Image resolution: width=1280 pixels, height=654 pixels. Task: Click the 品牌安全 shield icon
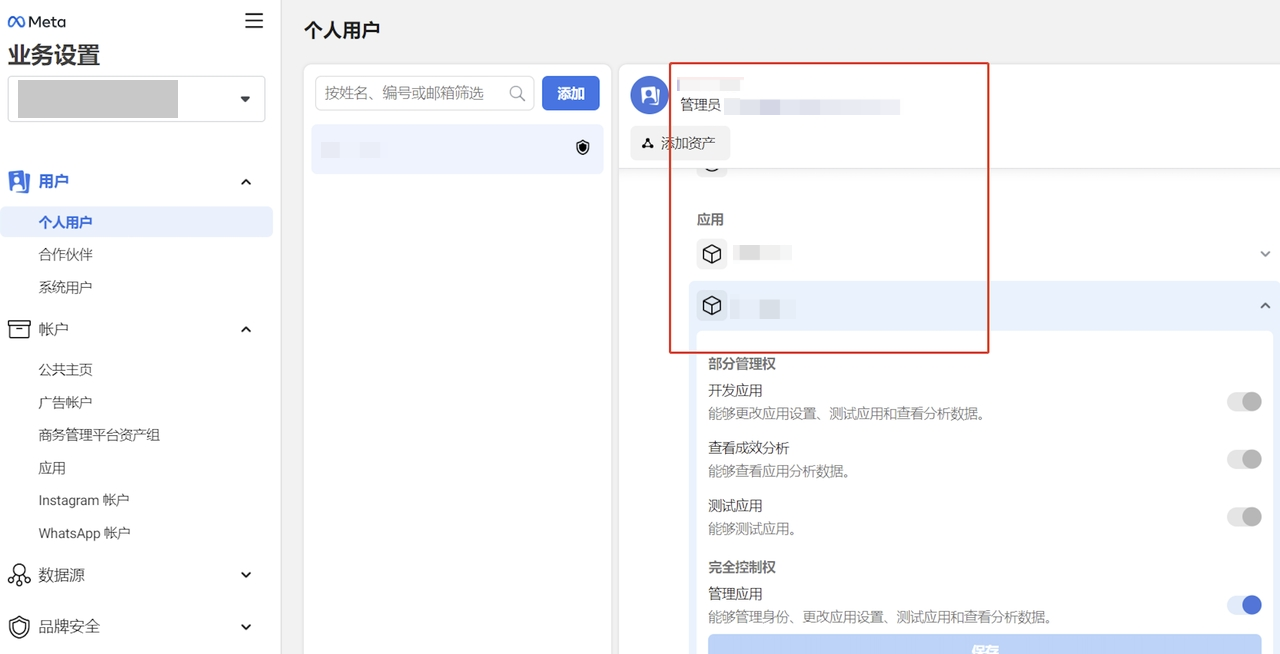click(19, 627)
